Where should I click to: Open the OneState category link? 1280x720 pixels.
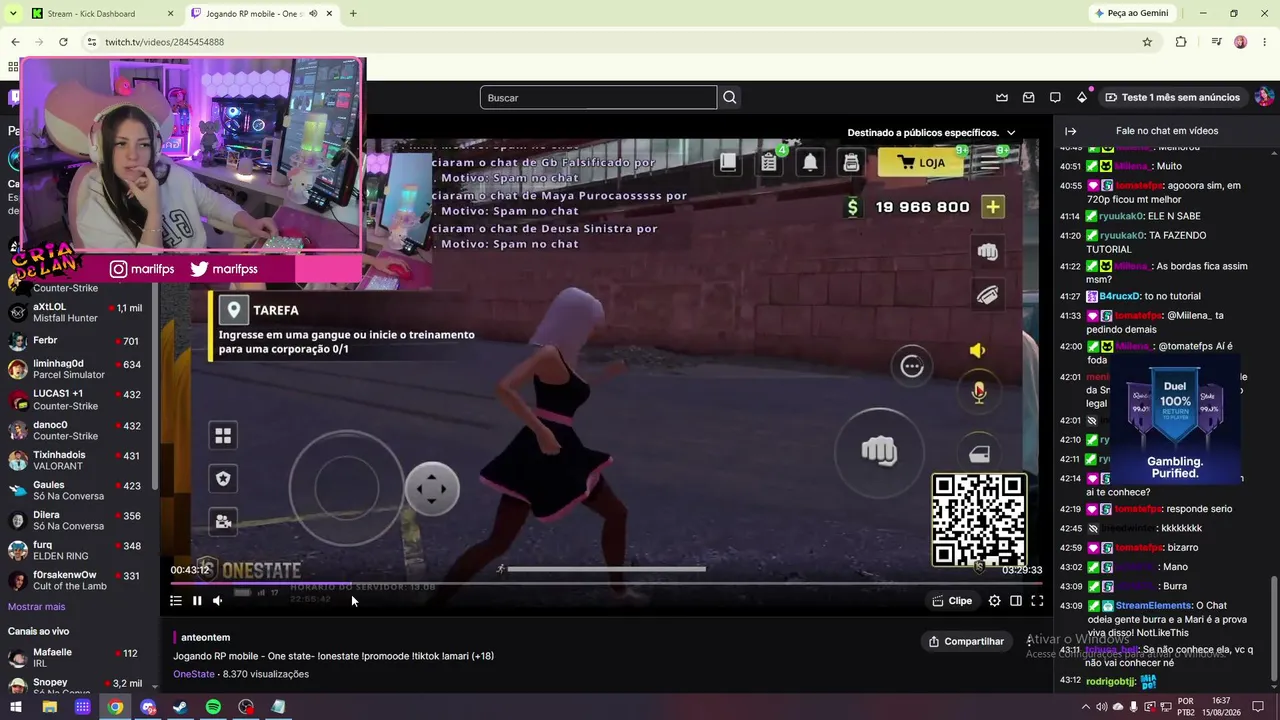(194, 674)
